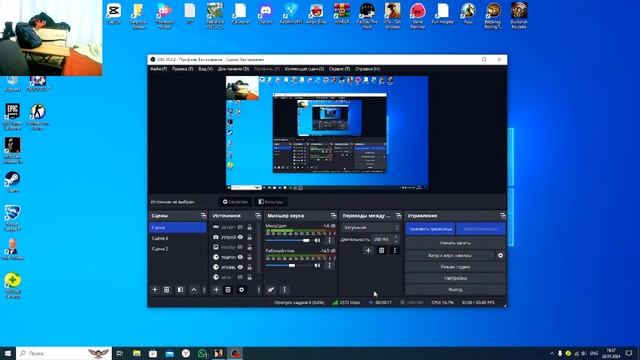Open Epic Games Launcher desktop shortcut
Viewport: 640px width, 360px height.
click(12, 117)
